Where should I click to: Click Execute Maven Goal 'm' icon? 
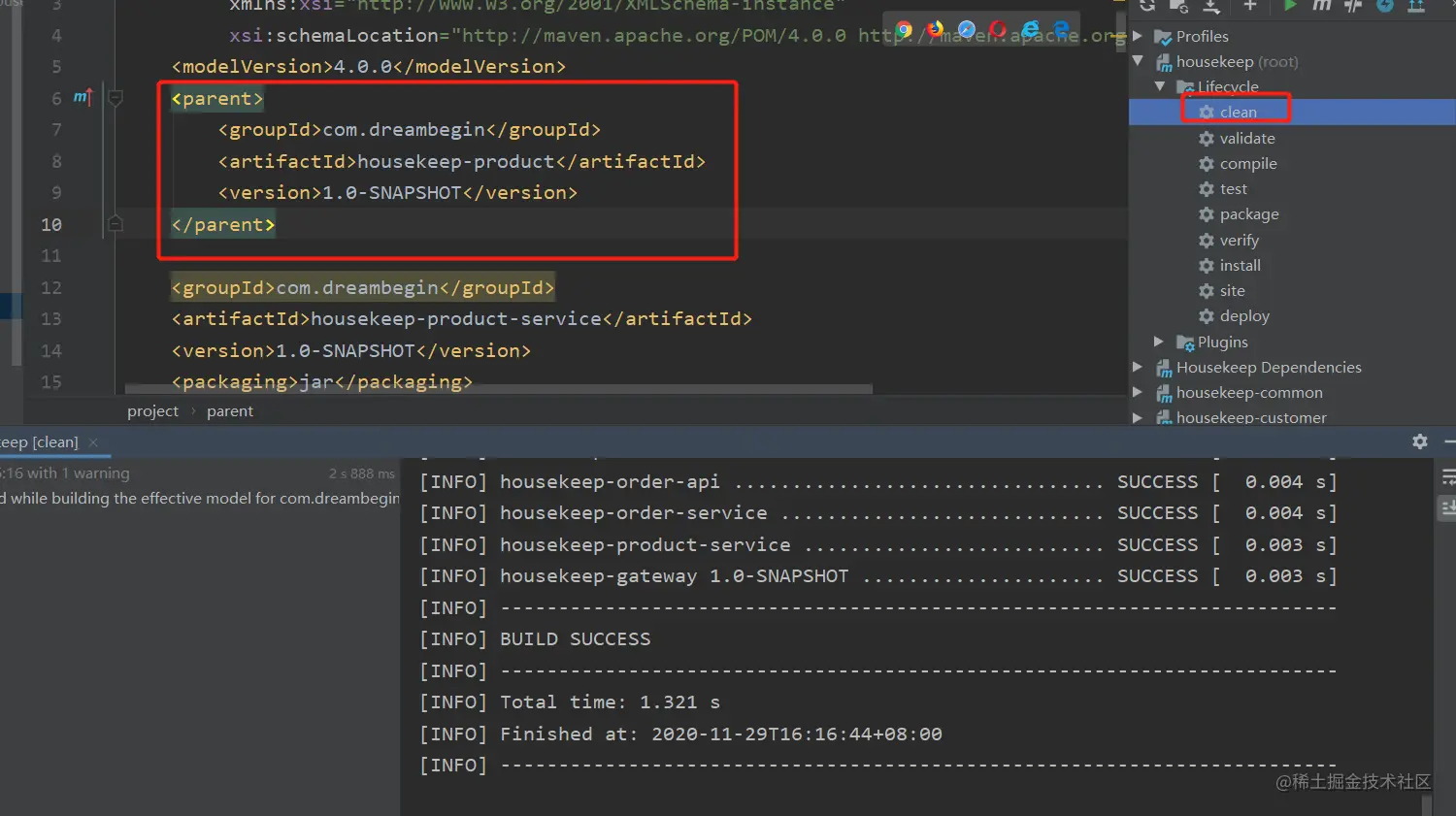[x=1322, y=6]
